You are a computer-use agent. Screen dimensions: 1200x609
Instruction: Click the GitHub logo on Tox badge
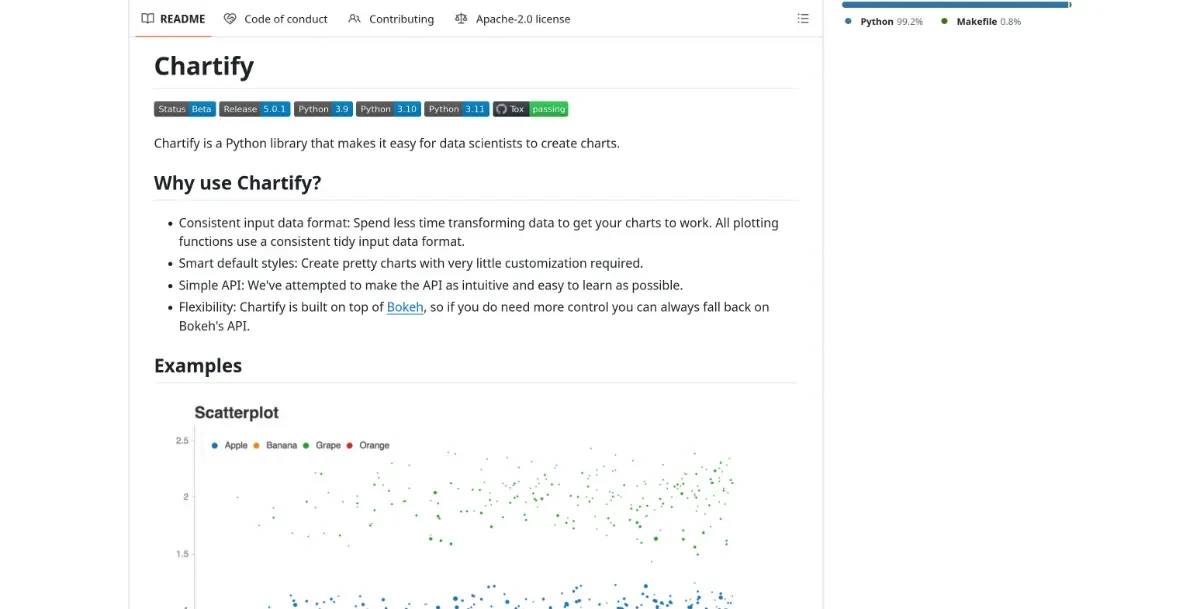[501, 109]
